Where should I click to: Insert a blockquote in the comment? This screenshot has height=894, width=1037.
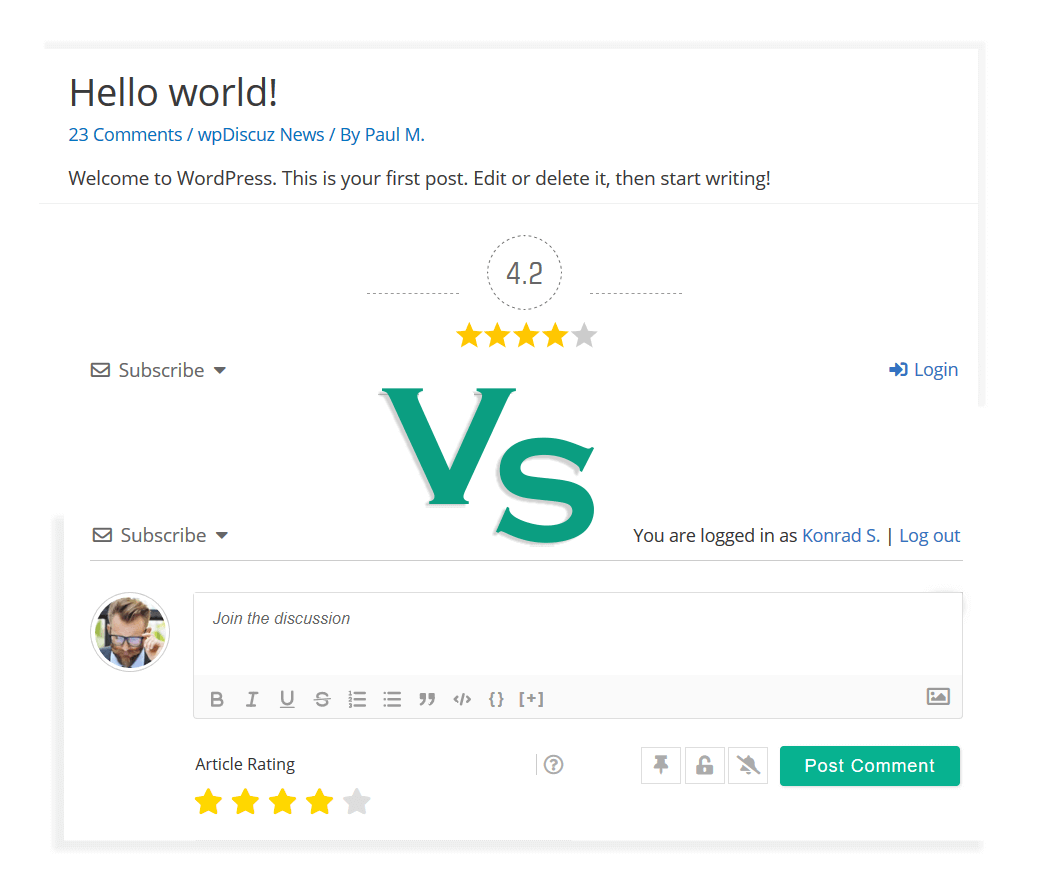pyautogui.click(x=427, y=699)
